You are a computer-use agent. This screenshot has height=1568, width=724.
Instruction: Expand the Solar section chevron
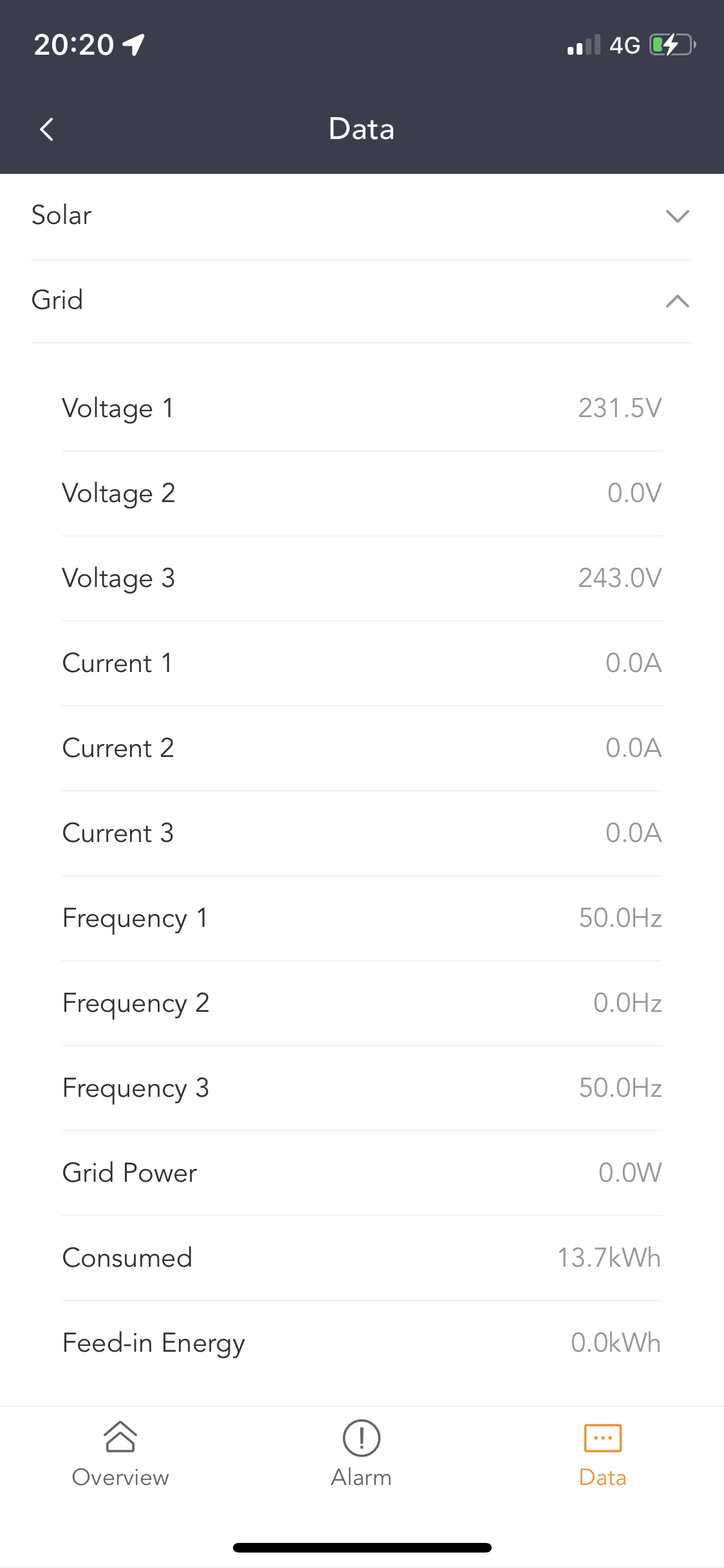(677, 216)
